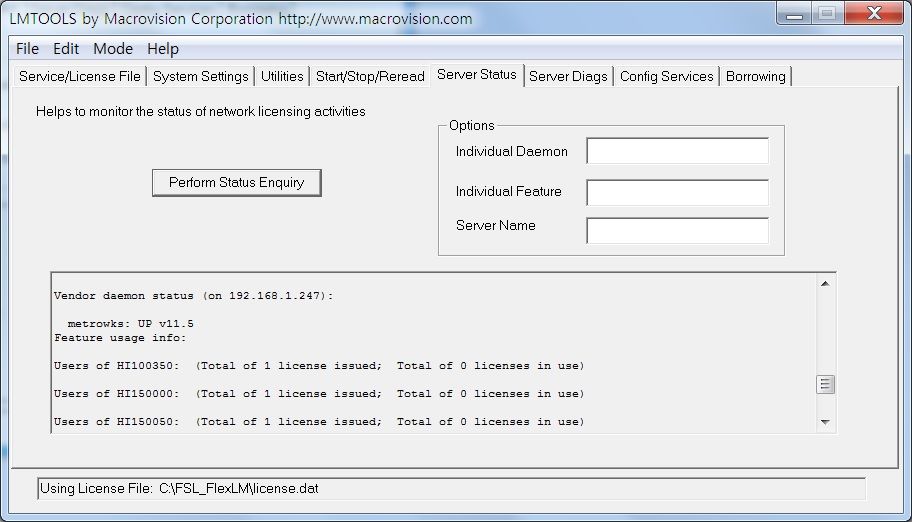Switch to the Config Services tab

(667, 76)
